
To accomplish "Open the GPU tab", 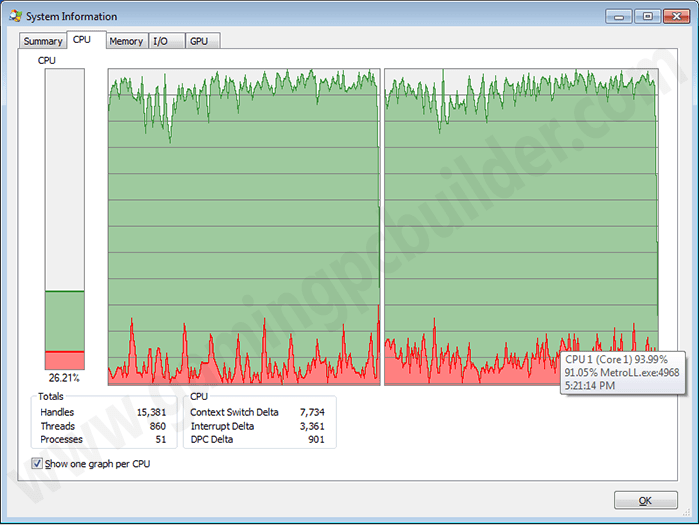I will [202, 41].
